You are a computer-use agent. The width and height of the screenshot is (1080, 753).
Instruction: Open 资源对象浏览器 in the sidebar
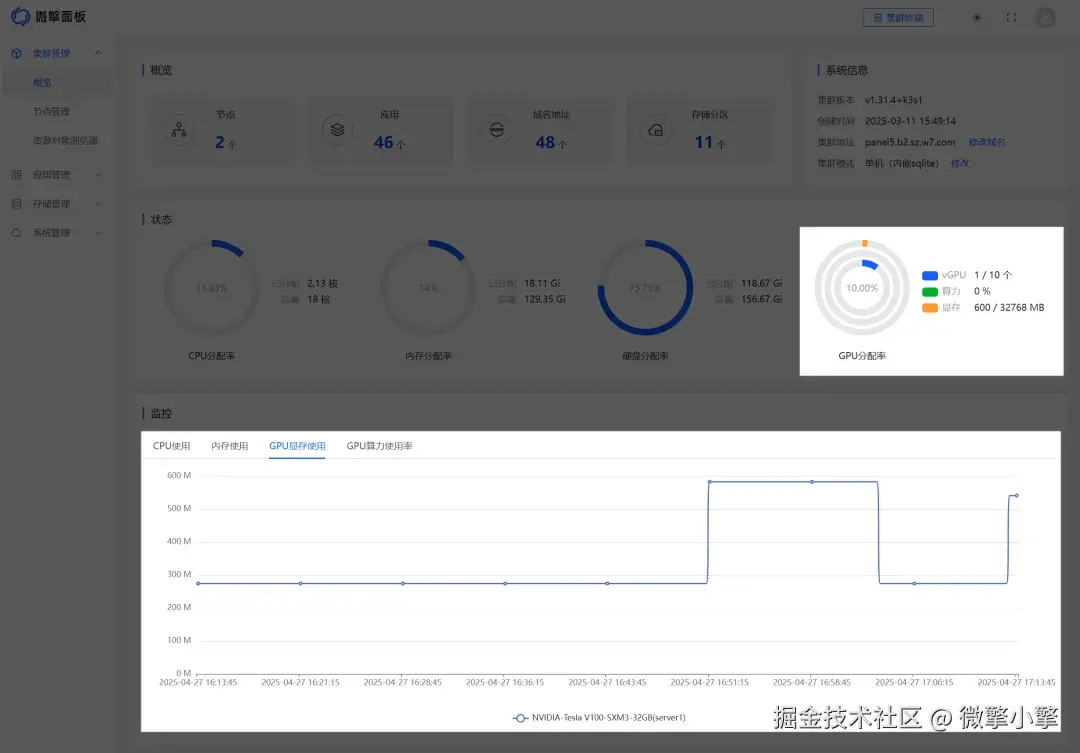tap(65, 141)
